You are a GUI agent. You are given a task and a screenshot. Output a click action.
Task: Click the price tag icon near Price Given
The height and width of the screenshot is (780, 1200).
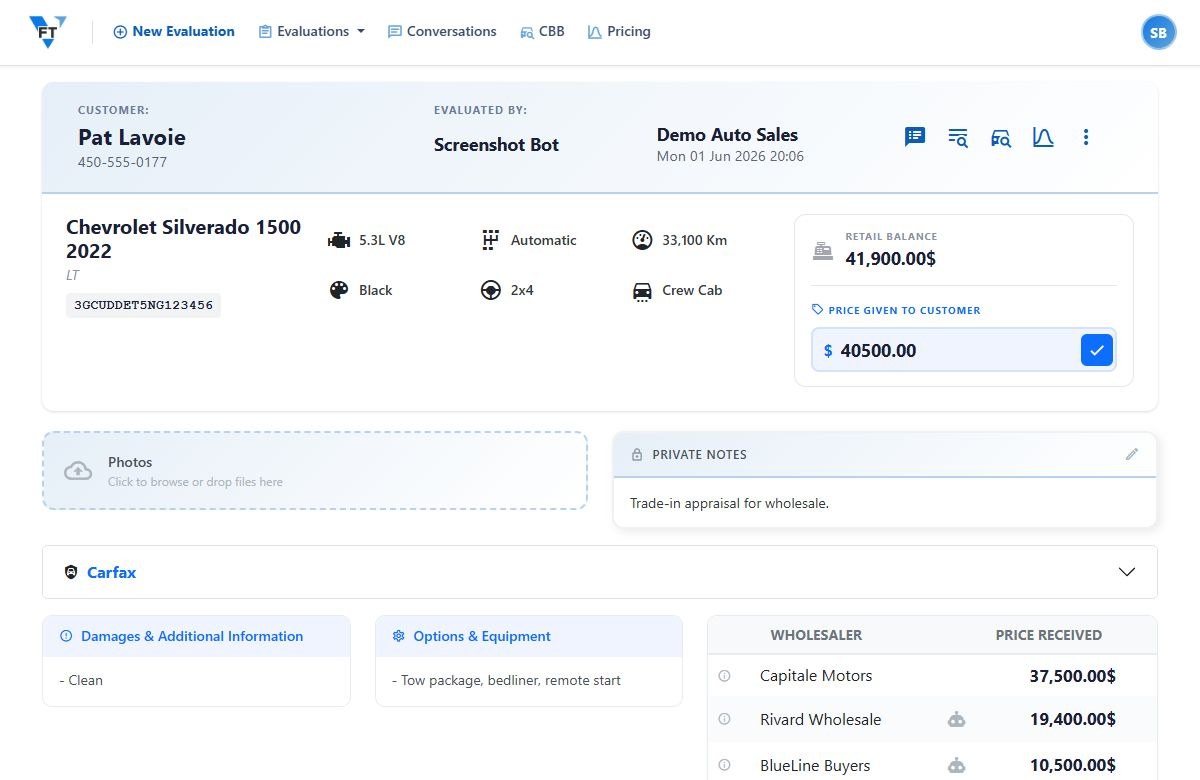coord(818,310)
